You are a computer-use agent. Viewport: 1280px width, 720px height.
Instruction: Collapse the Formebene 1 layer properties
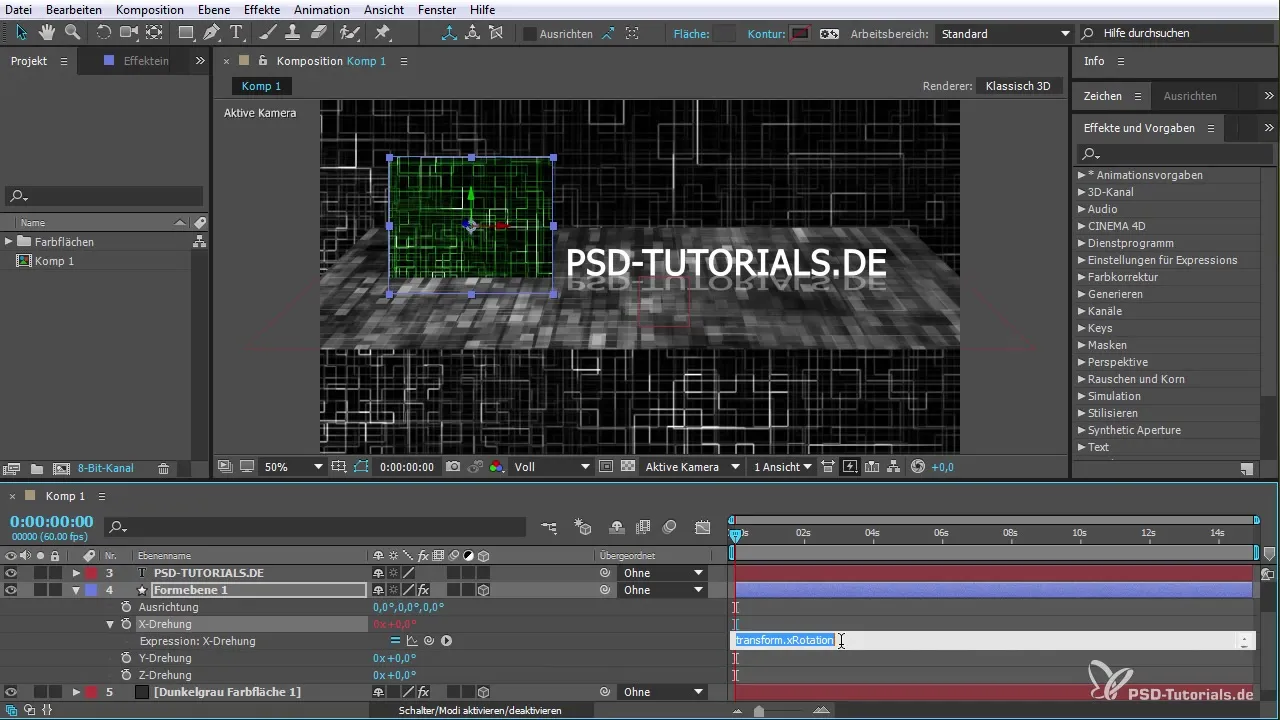coord(76,590)
